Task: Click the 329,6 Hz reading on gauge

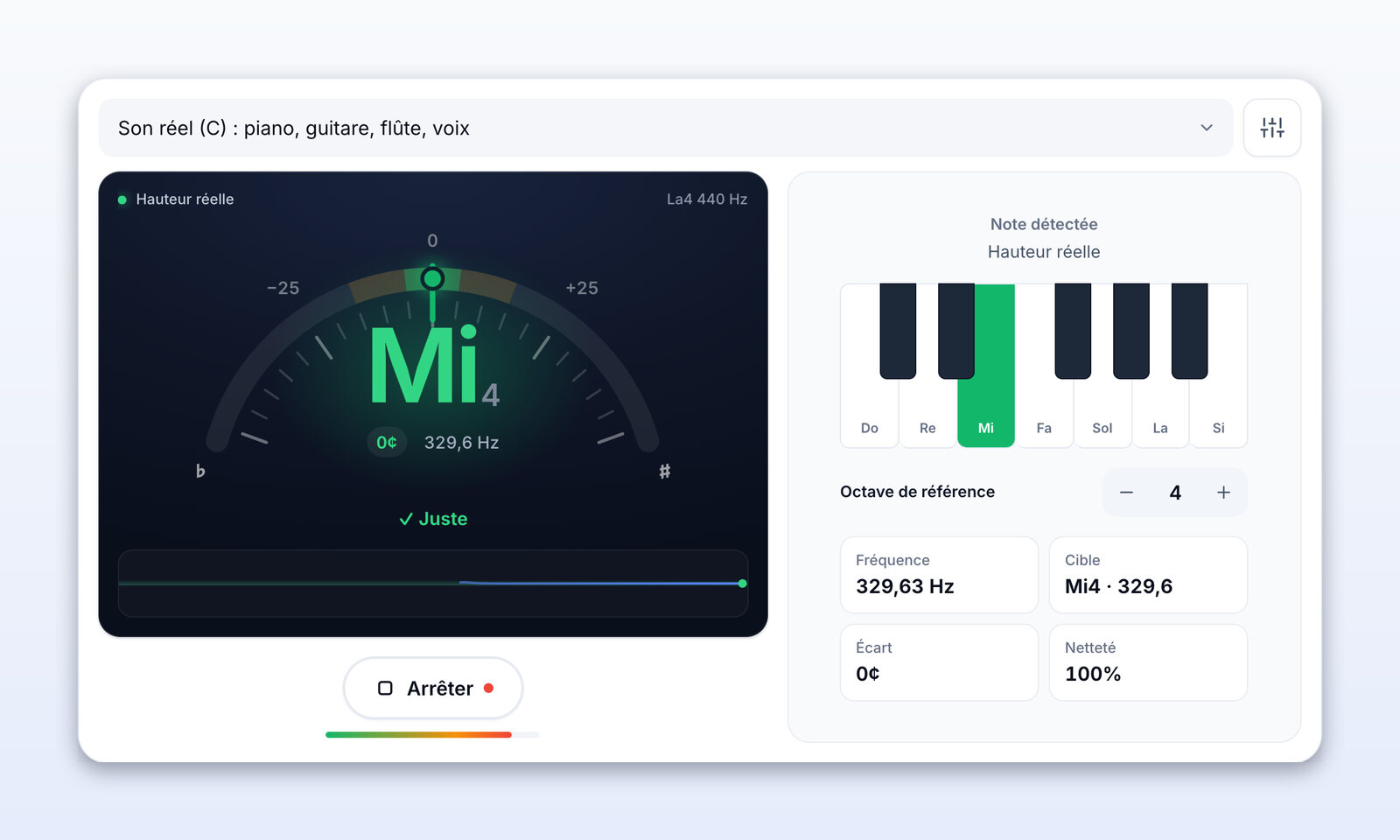Action: [461, 443]
